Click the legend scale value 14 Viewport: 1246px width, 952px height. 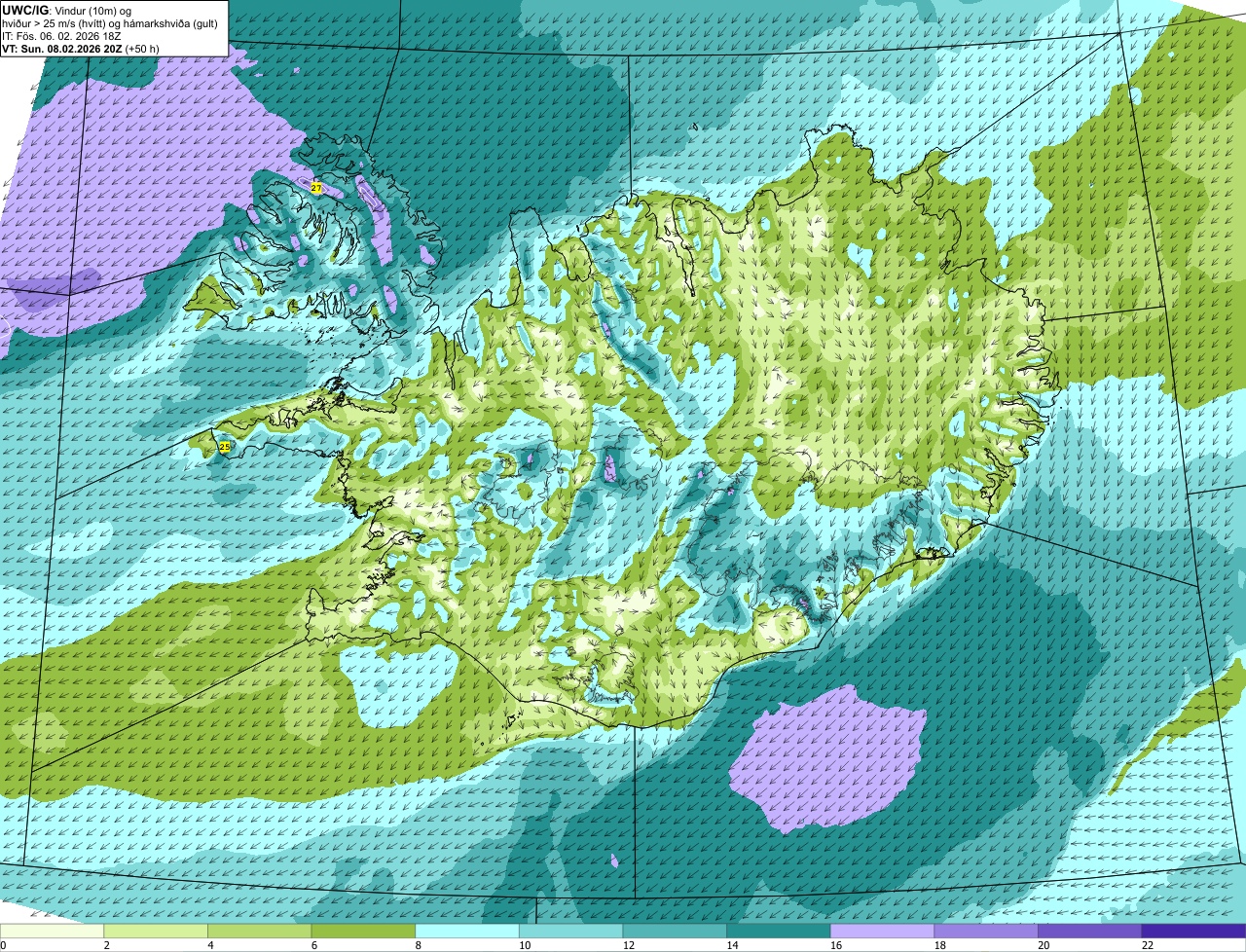pos(732,945)
